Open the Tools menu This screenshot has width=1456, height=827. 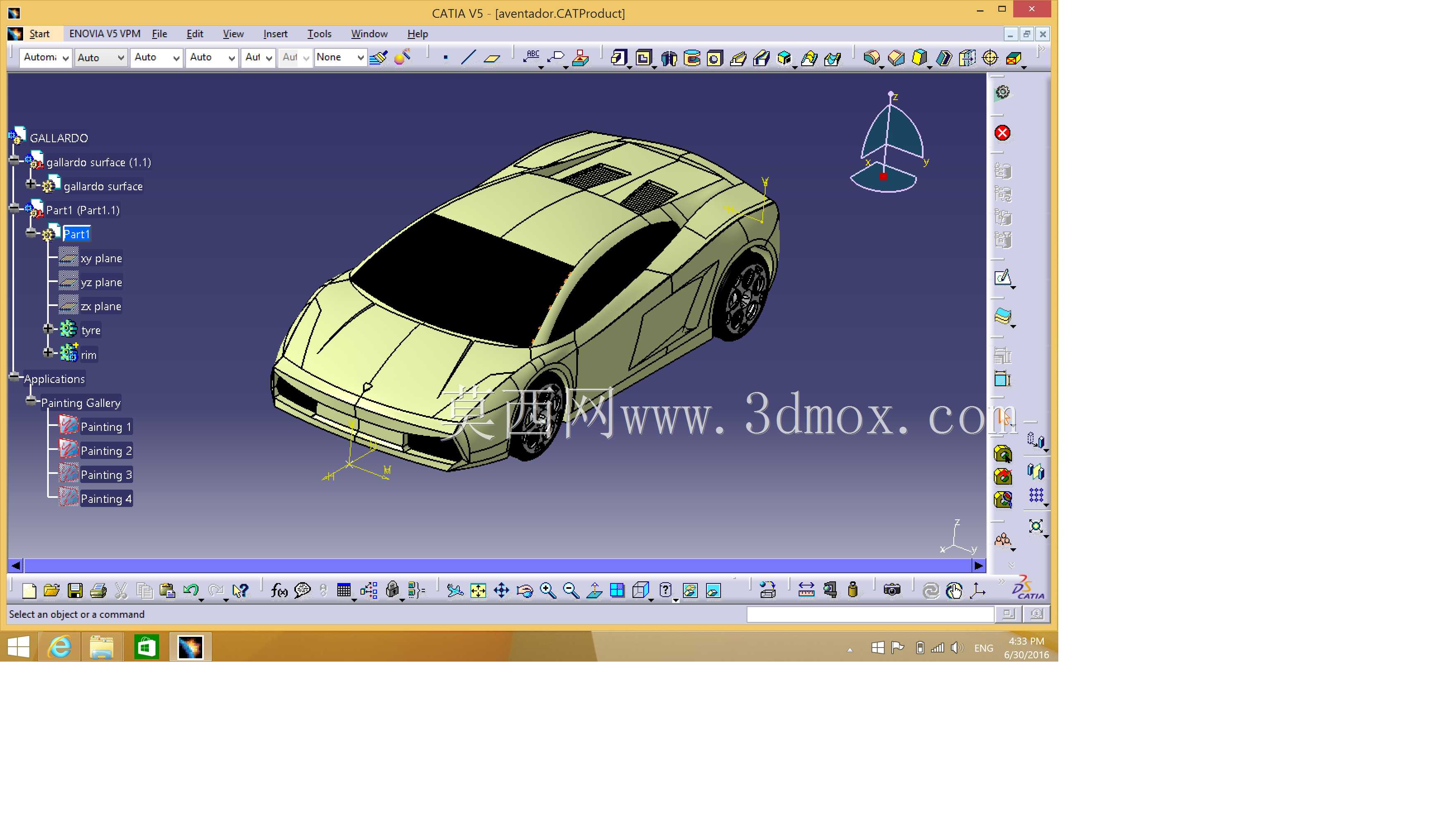tap(319, 34)
